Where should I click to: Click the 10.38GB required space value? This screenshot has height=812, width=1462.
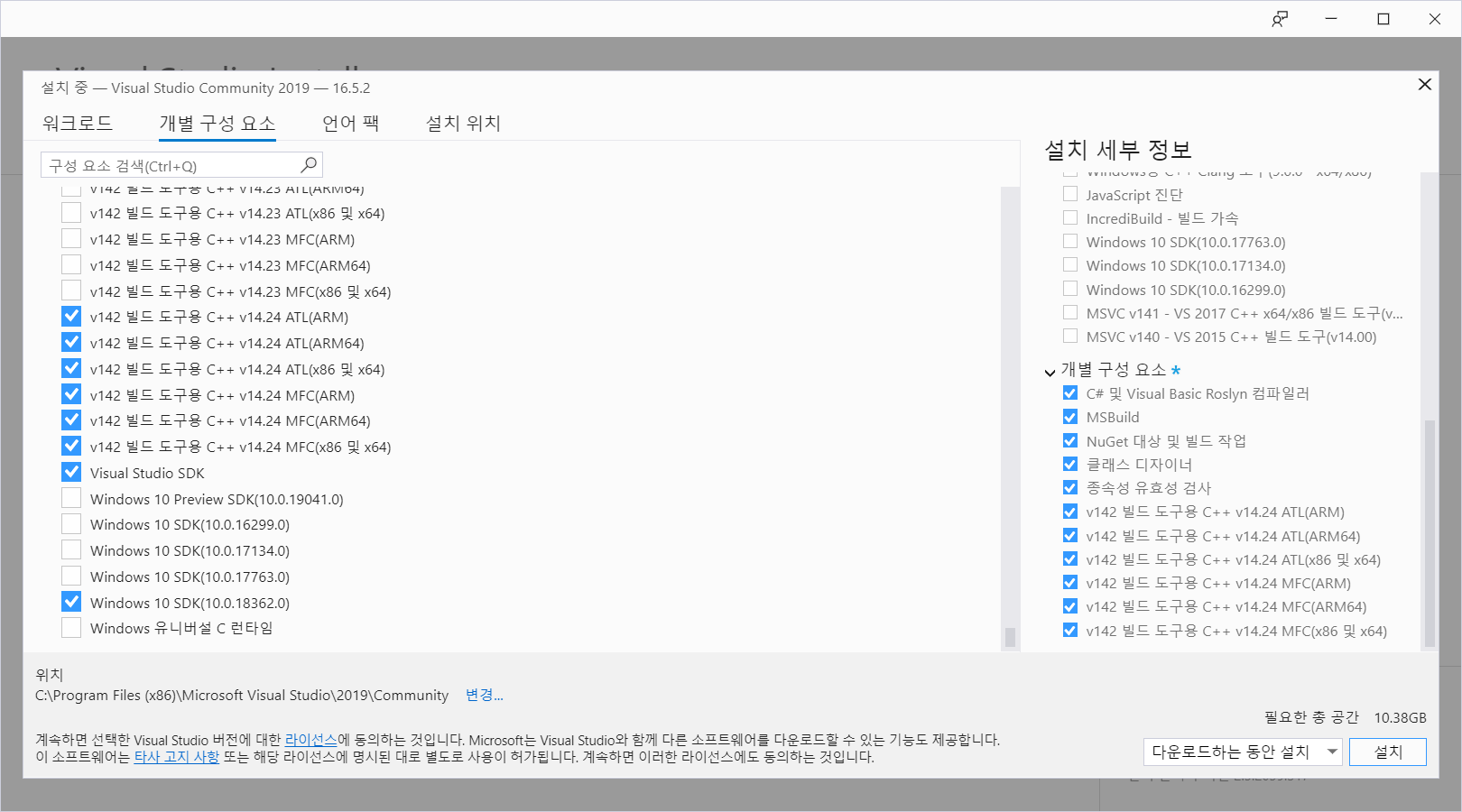tap(1400, 717)
